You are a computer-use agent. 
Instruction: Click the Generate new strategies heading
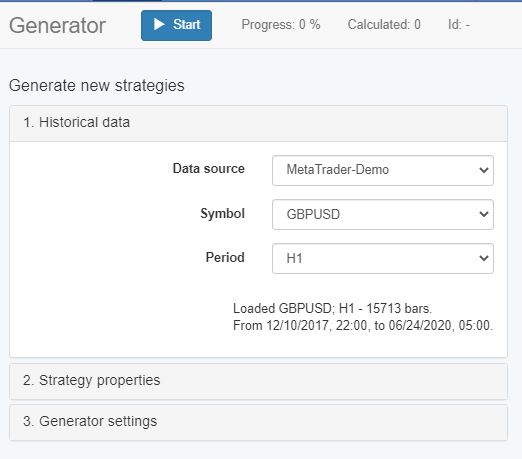coord(97,86)
